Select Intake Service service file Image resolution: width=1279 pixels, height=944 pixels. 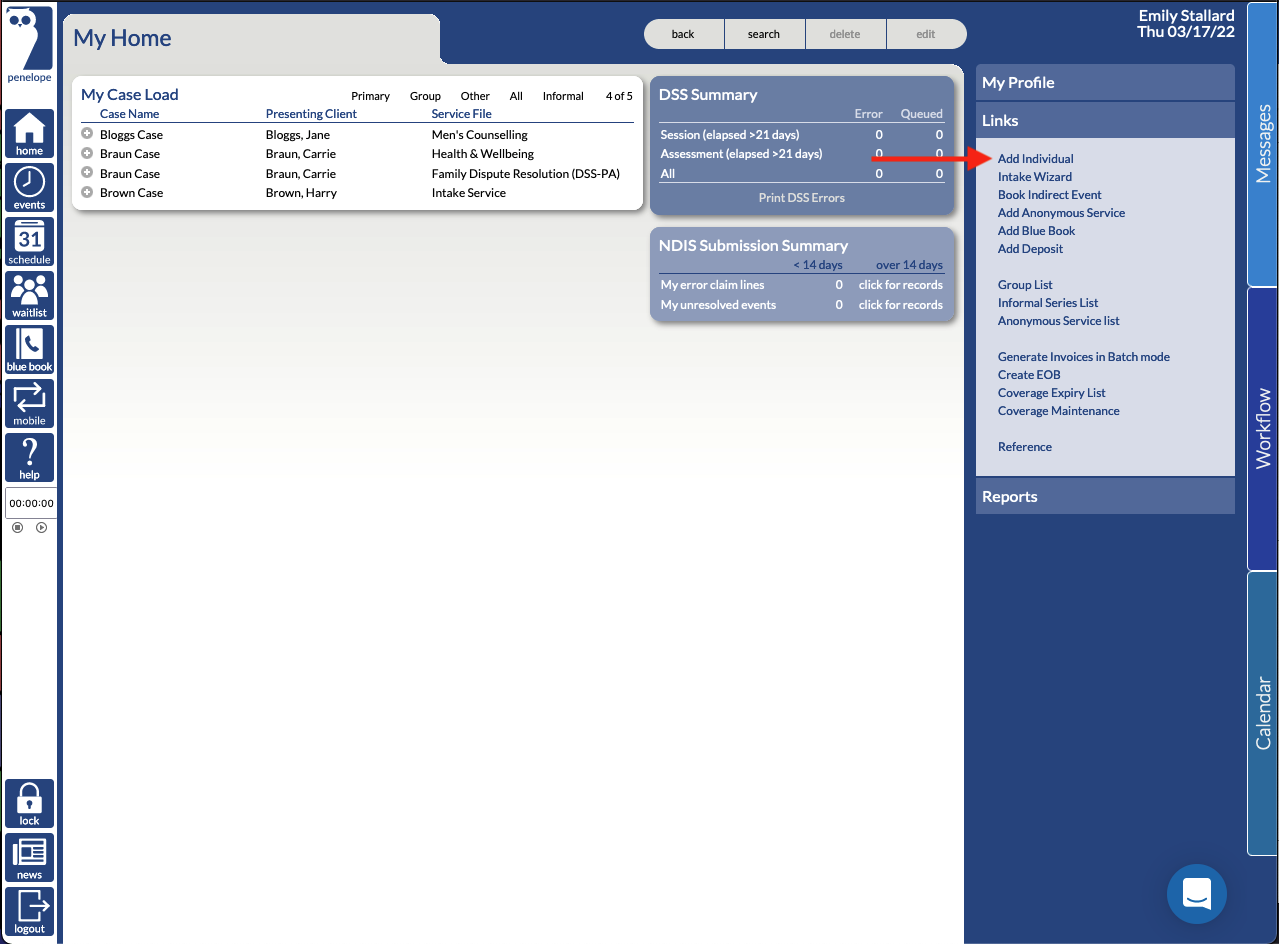(468, 193)
